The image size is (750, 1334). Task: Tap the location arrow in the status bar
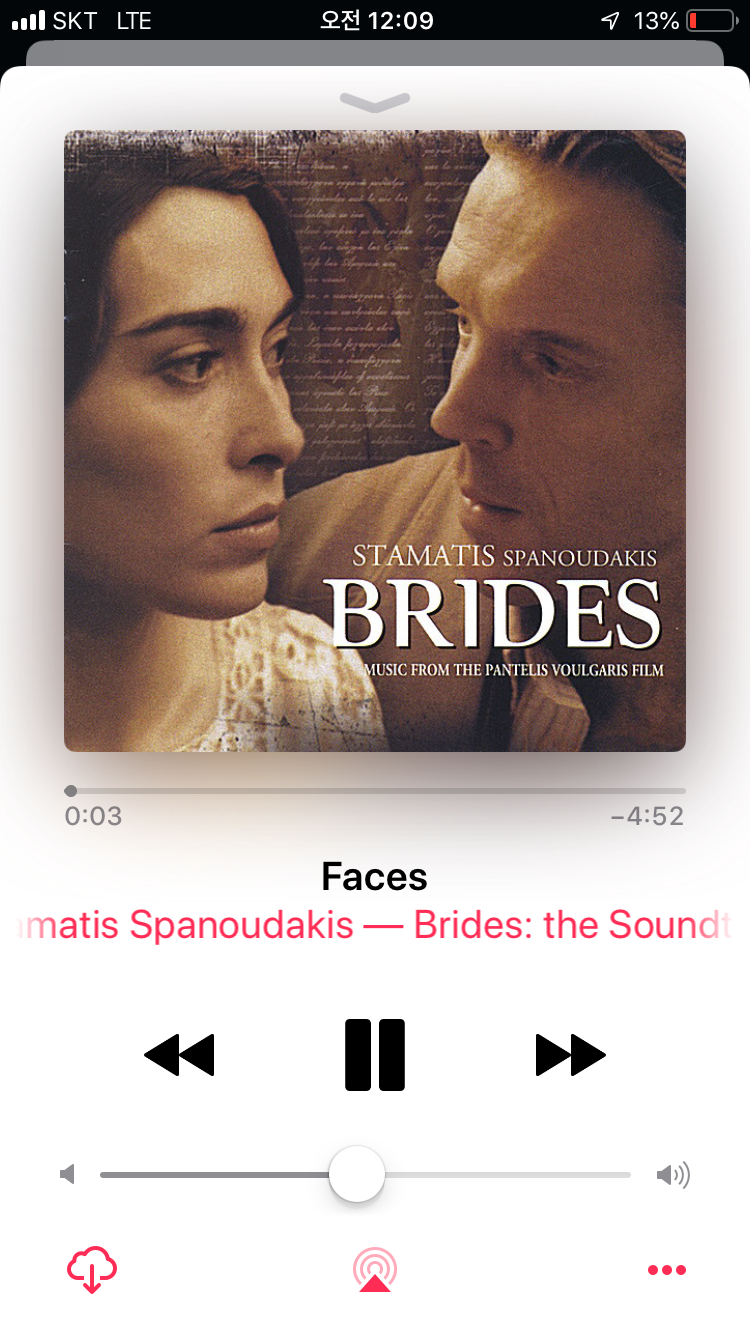(610, 20)
